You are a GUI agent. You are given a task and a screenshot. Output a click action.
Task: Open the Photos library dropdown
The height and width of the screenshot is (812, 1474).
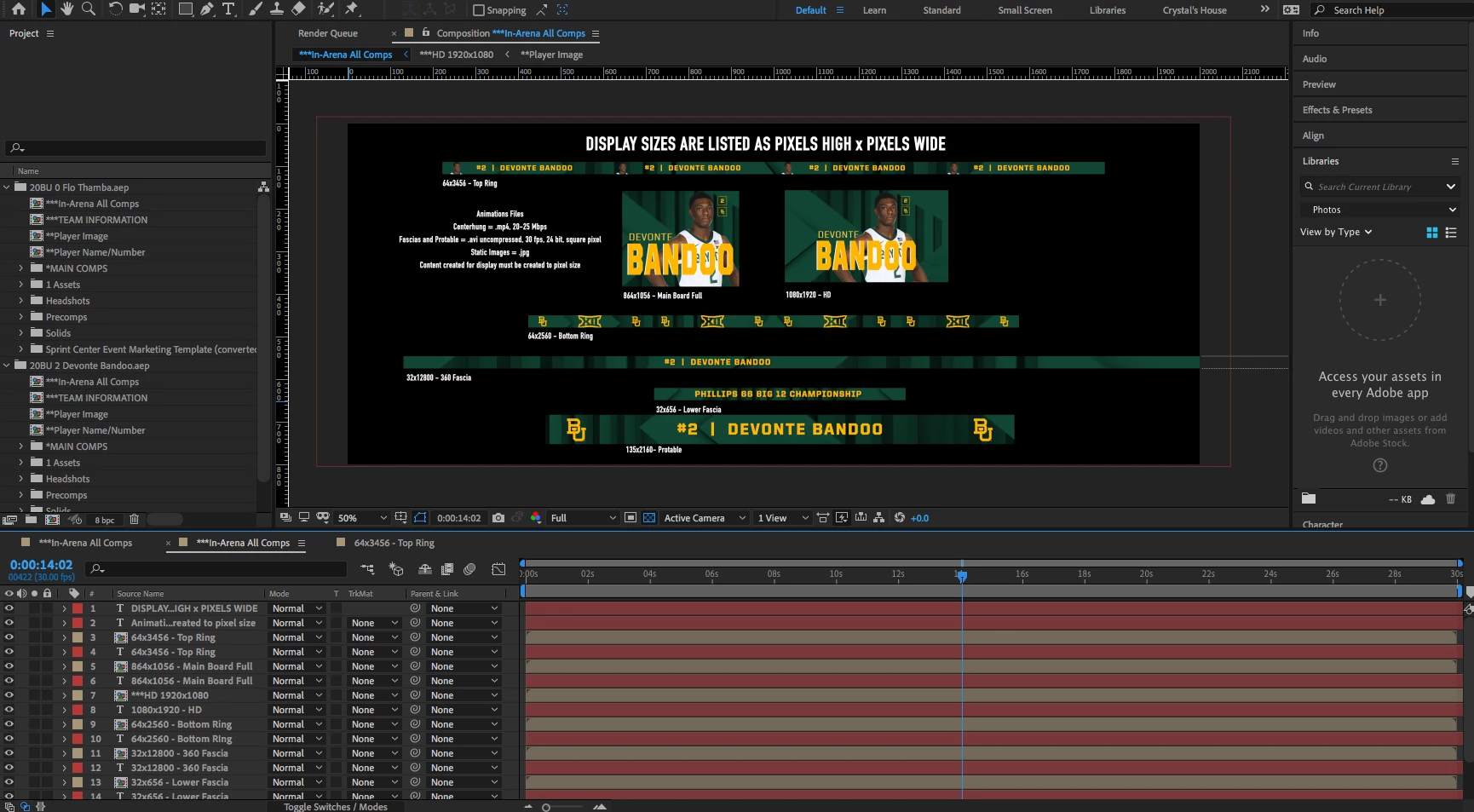coord(1379,210)
